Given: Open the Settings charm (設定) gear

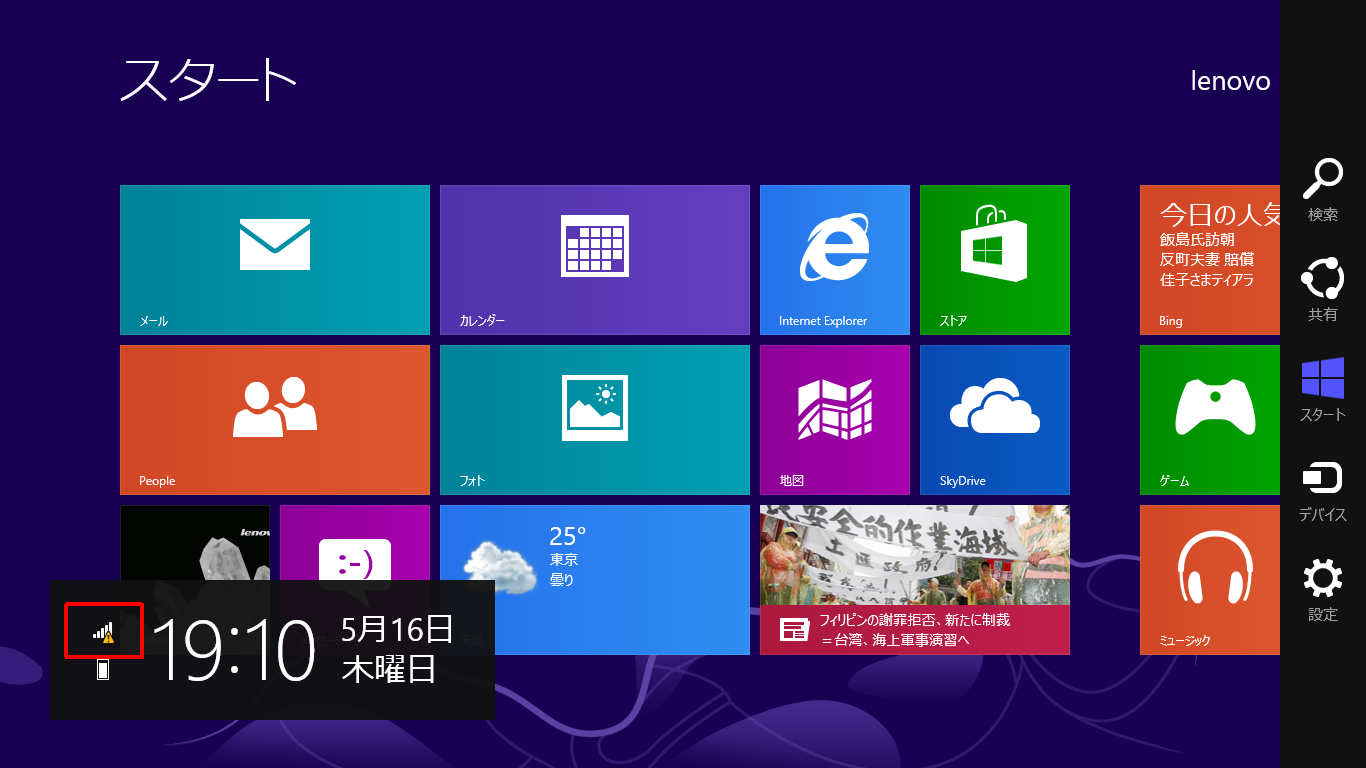Looking at the screenshot, I should coord(1322,590).
